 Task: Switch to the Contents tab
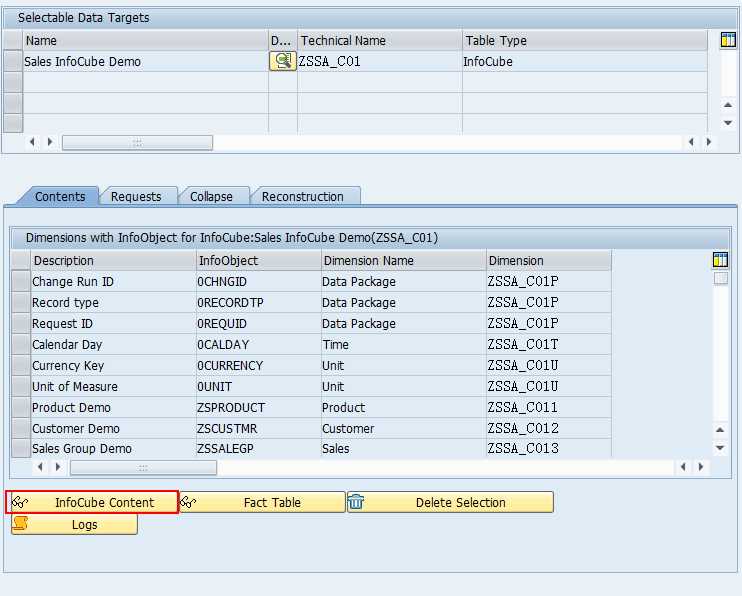(x=60, y=196)
